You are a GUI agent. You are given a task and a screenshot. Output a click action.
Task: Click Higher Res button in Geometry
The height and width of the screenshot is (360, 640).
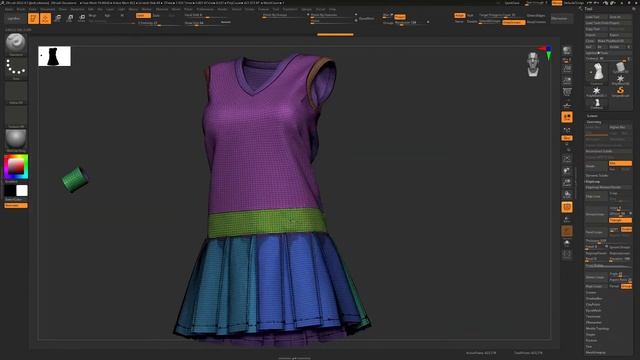click(620, 127)
